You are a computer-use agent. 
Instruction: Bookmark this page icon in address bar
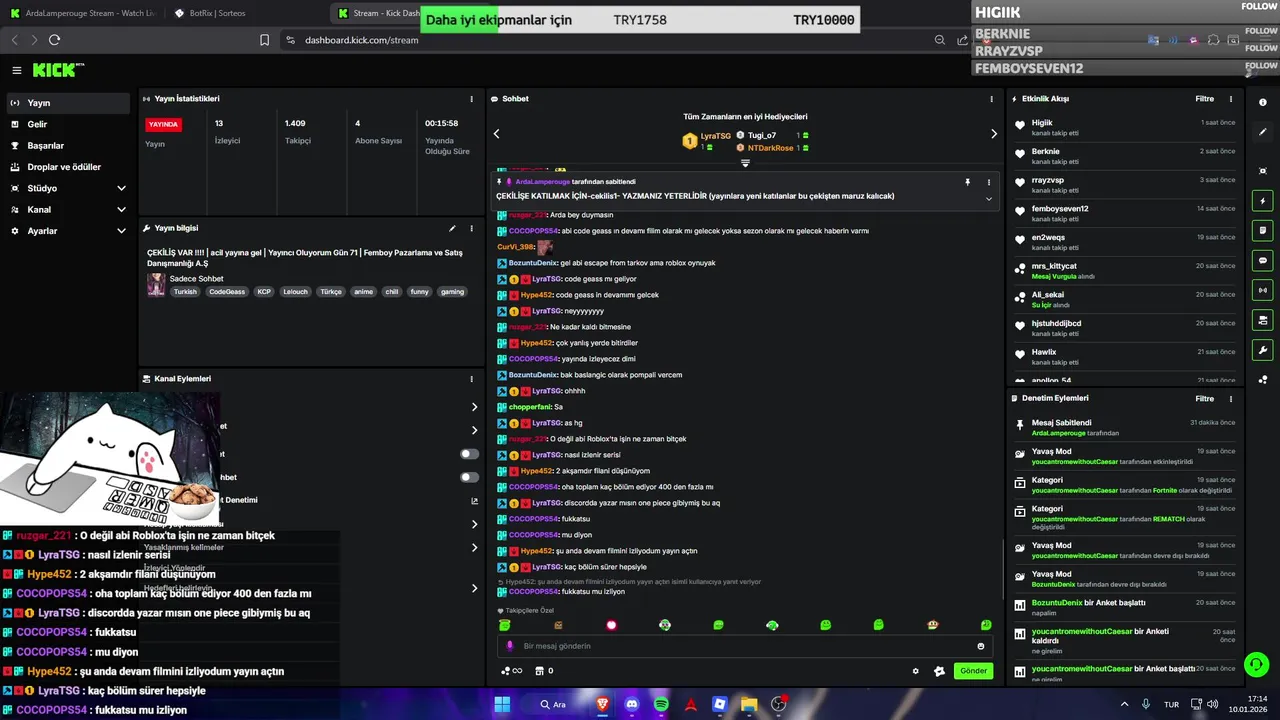pyautogui.click(x=264, y=40)
